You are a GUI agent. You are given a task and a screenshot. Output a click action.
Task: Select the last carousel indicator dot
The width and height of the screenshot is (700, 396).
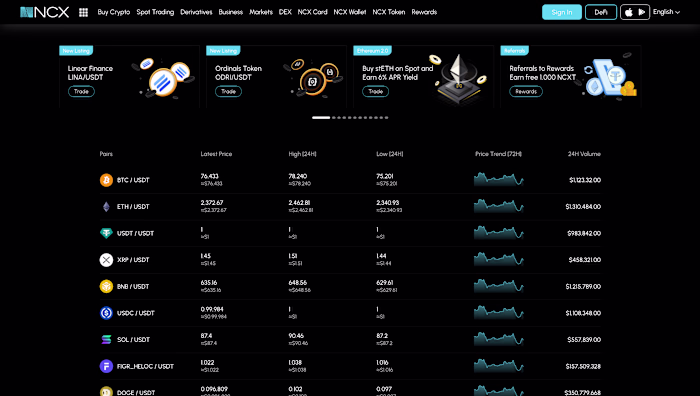coord(387,117)
